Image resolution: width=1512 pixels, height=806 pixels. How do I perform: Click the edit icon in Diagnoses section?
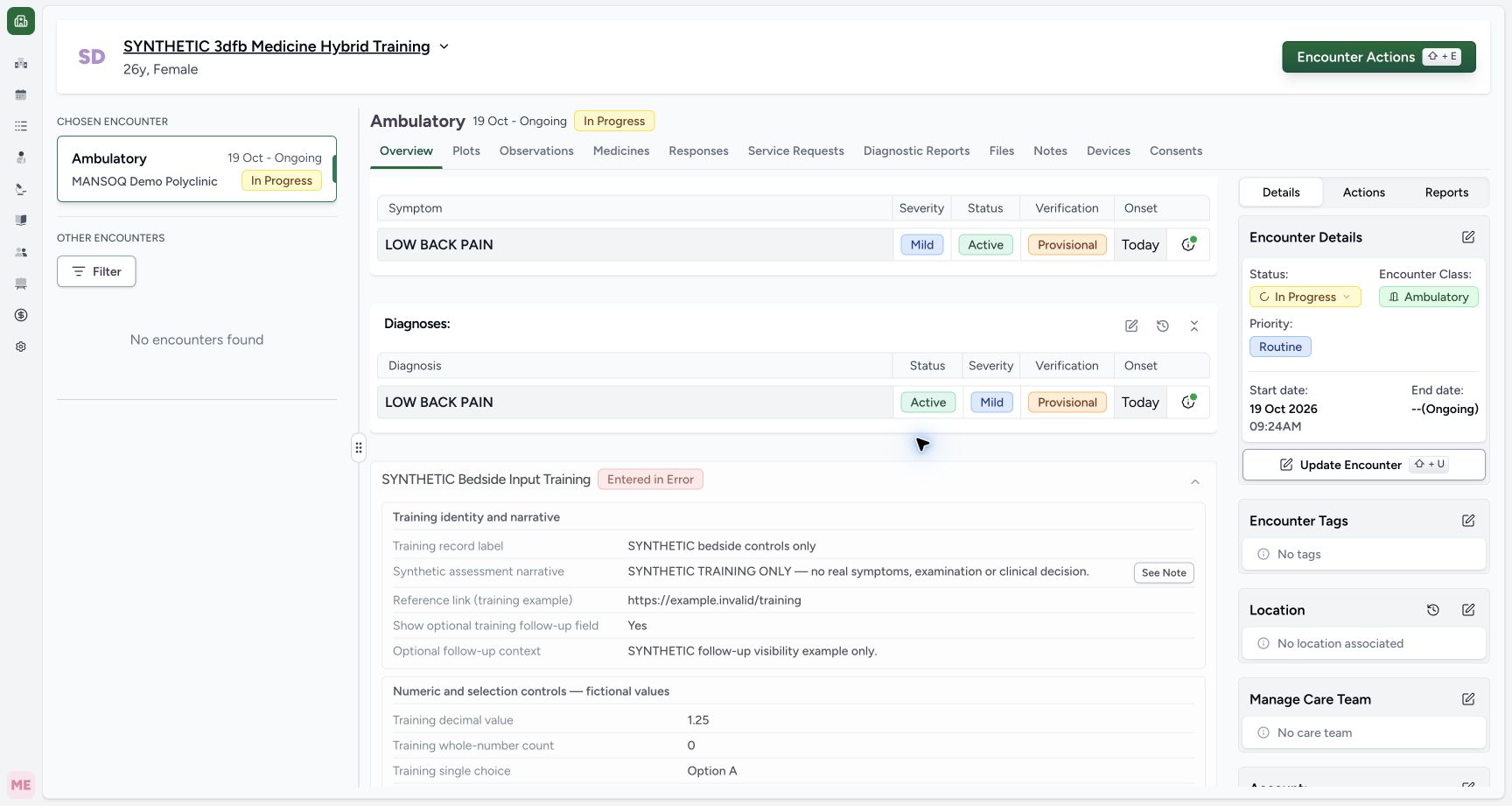pos(1131,326)
